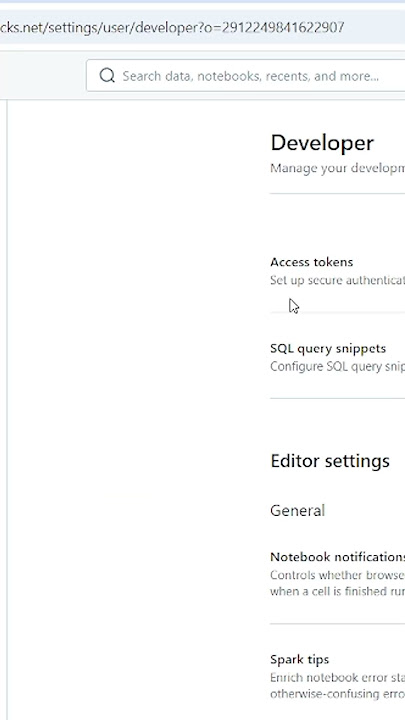This screenshot has height=720, width=405.
Task: Click the 'Manage your development' subtitle text
Action: click(338, 168)
